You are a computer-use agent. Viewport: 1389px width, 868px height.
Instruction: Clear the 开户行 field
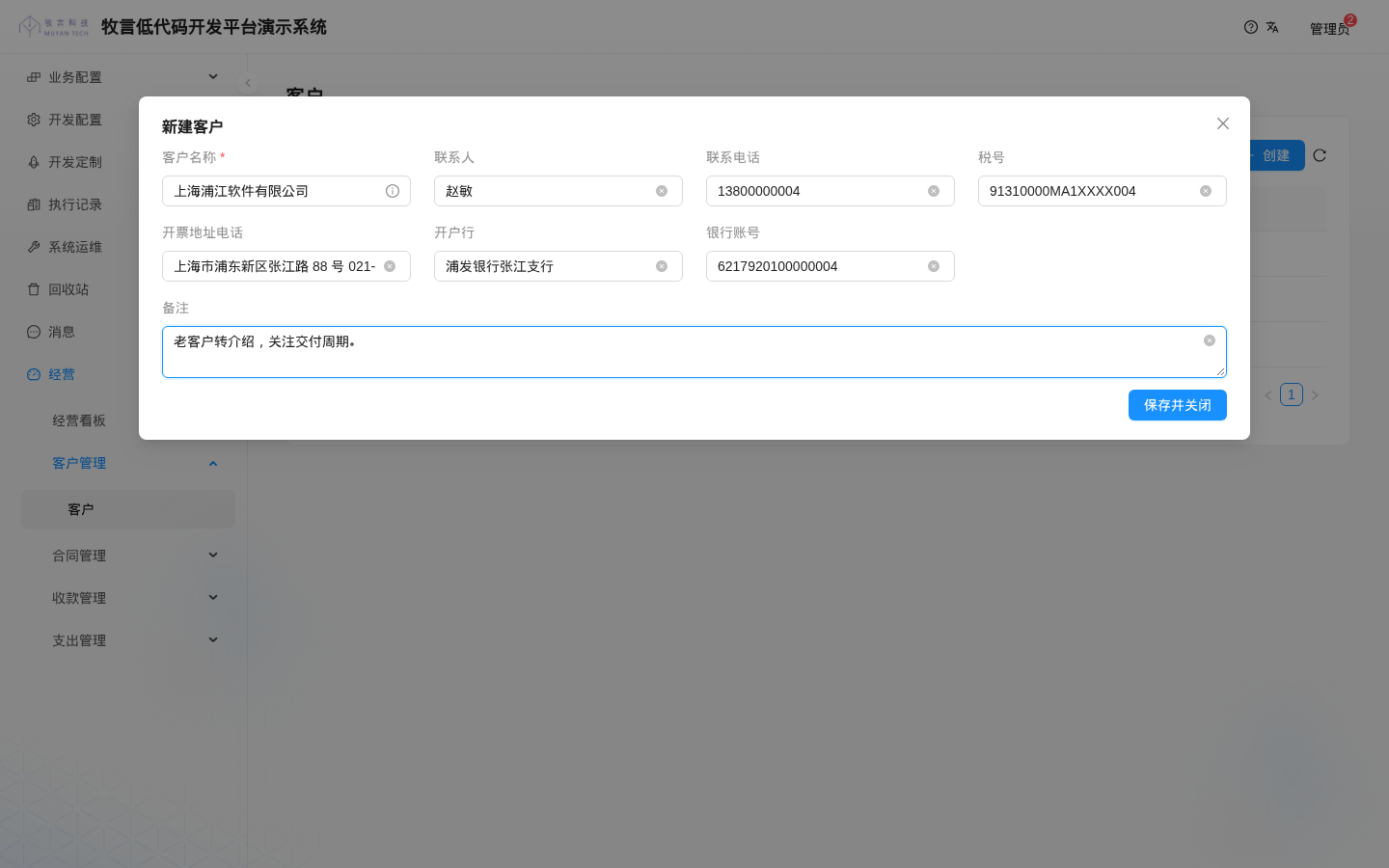(x=662, y=266)
